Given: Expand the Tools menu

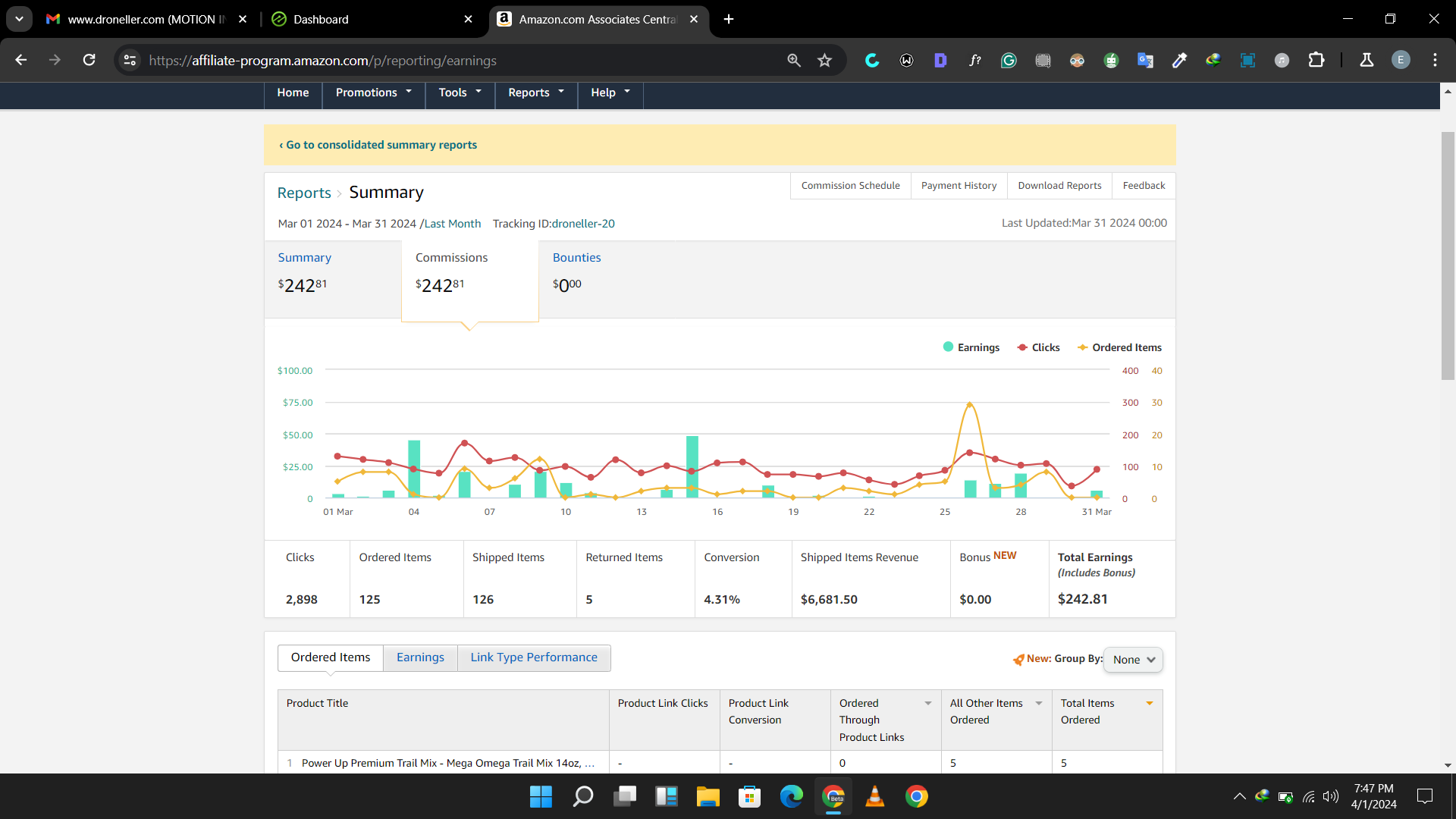Looking at the screenshot, I should pyautogui.click(x=460, y=93).
